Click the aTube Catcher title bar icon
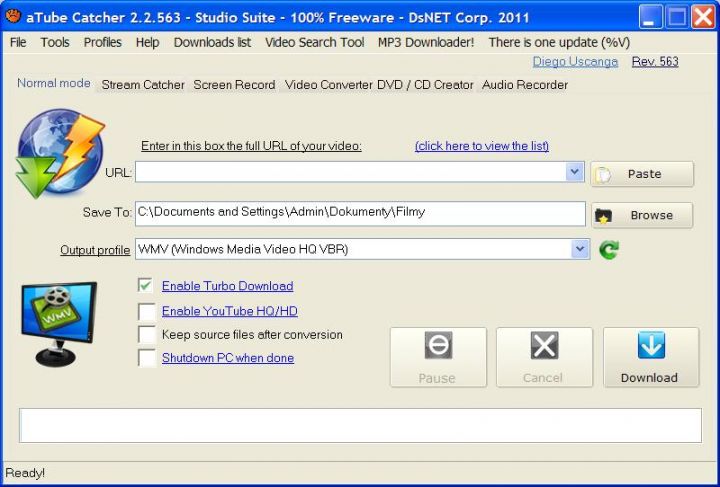Screen dimensions: 720x487 click(x=13, y=16)
